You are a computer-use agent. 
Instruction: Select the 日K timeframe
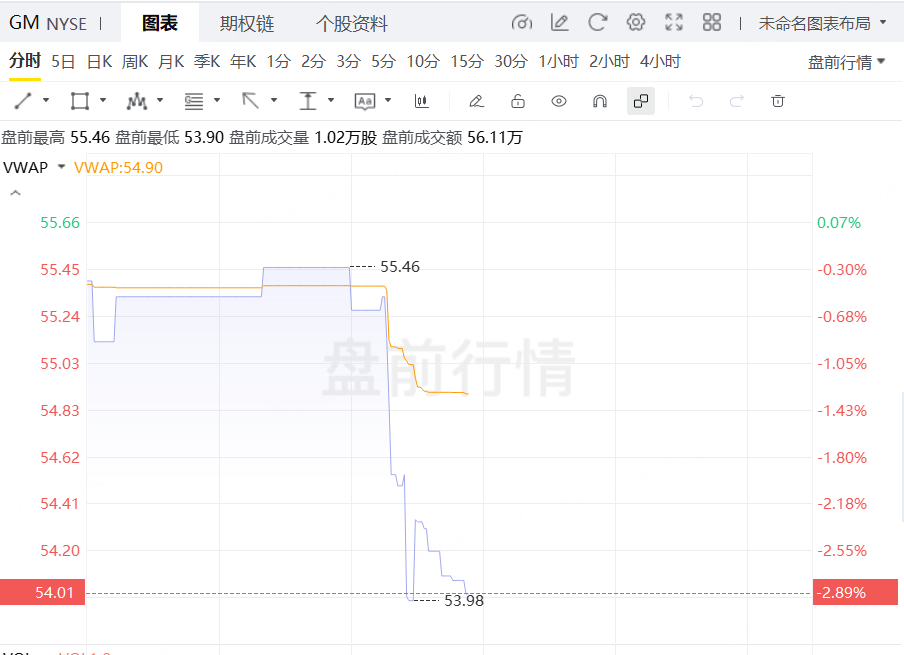coord(99,62)
